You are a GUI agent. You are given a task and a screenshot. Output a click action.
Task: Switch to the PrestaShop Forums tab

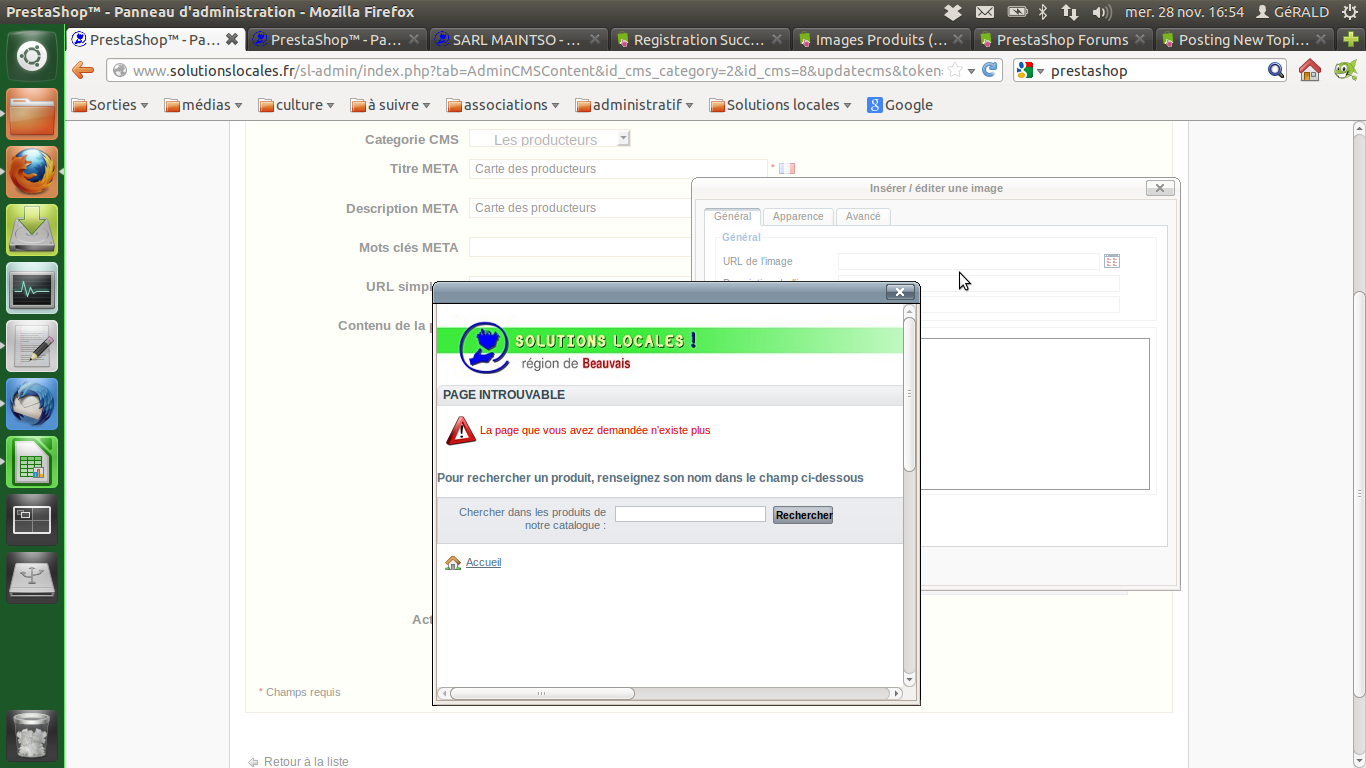1062,40
